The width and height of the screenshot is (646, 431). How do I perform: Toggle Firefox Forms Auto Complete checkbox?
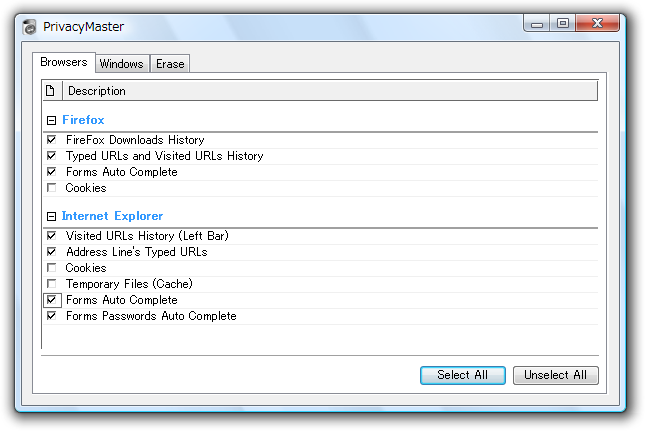tap(51, 172)
